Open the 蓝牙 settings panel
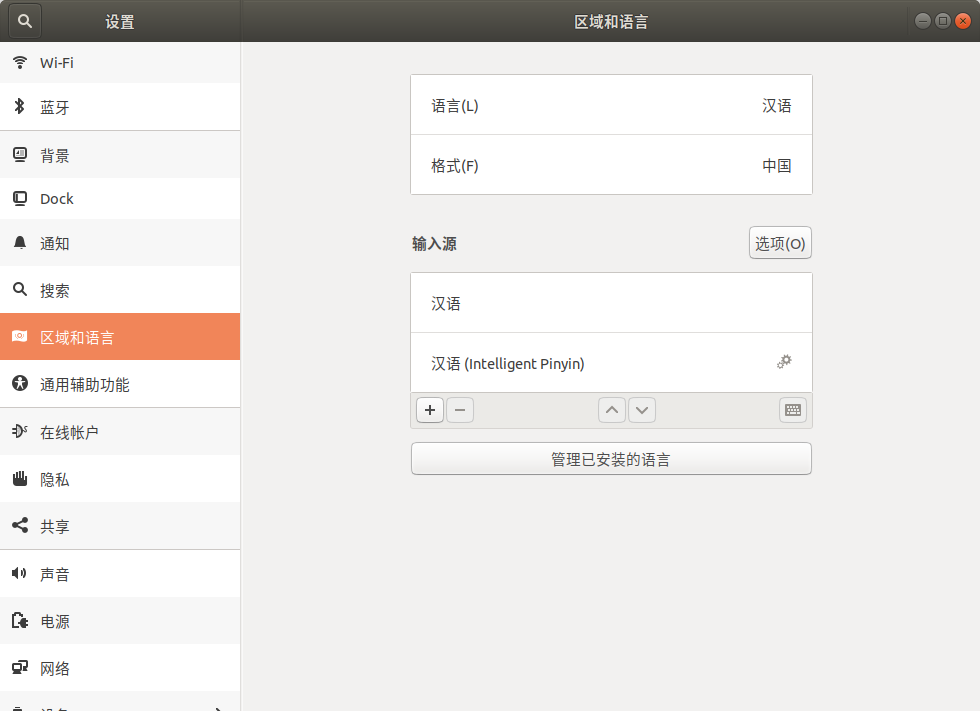 pyautogui.click(x=120, y=107)
